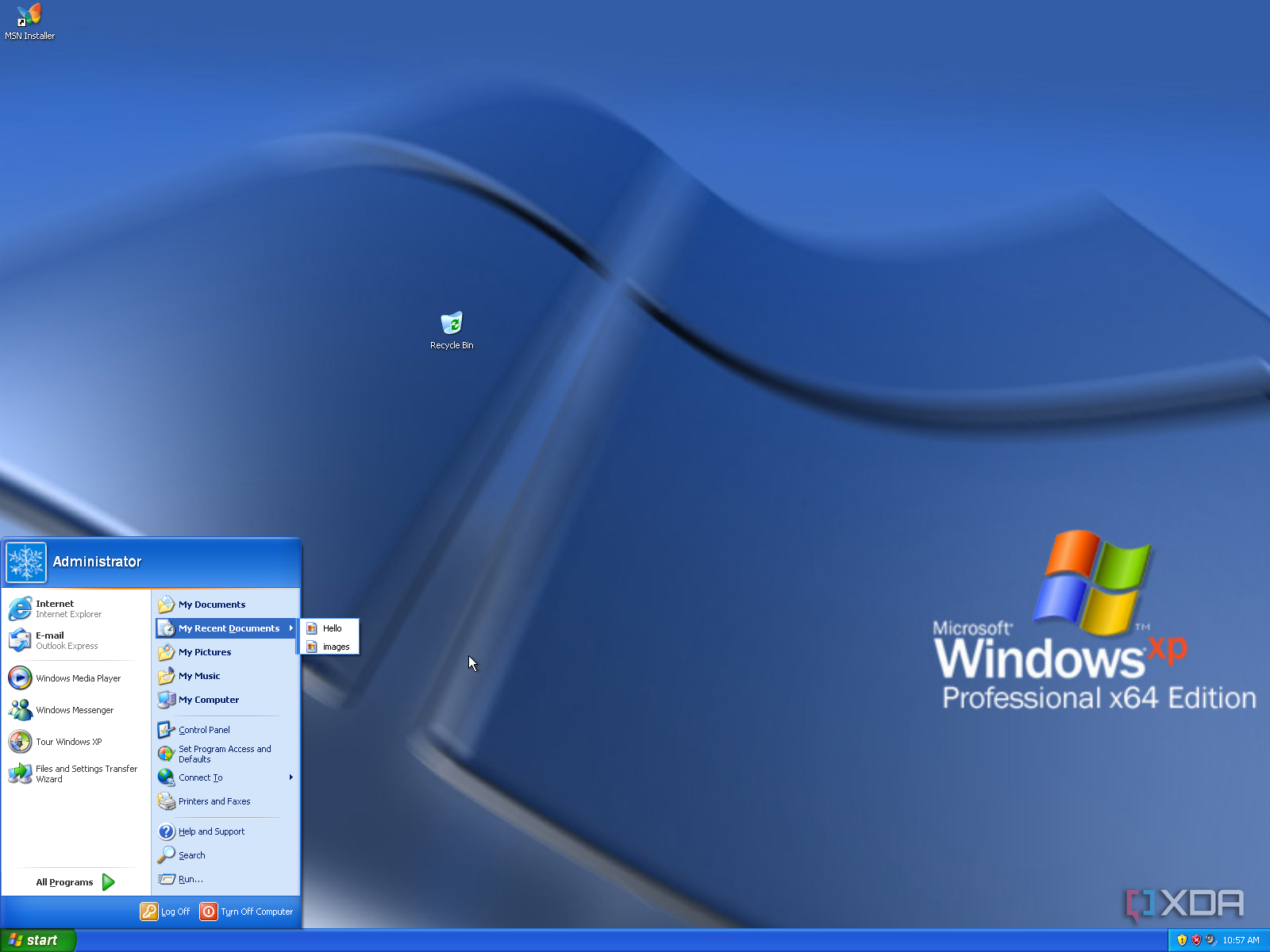Click the speaker volume tray icon
The height and width of the screenshot is (952, 1270).
(x=1210, y=940)
